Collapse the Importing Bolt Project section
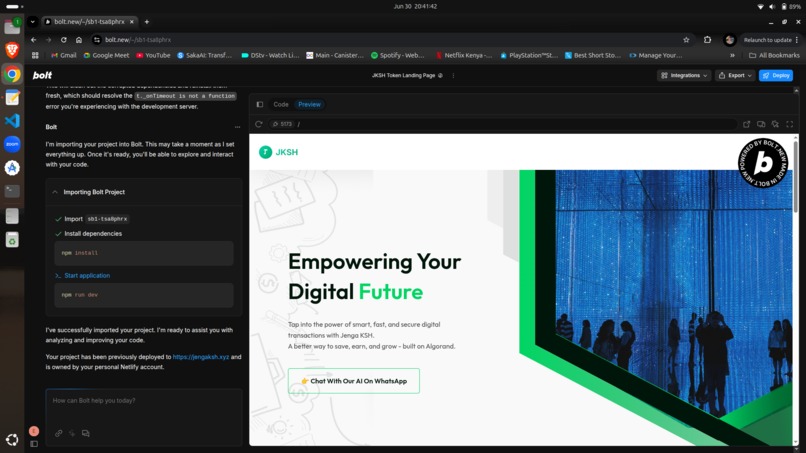The width and height of the screenshot is (806, 453). click(55, 192)
